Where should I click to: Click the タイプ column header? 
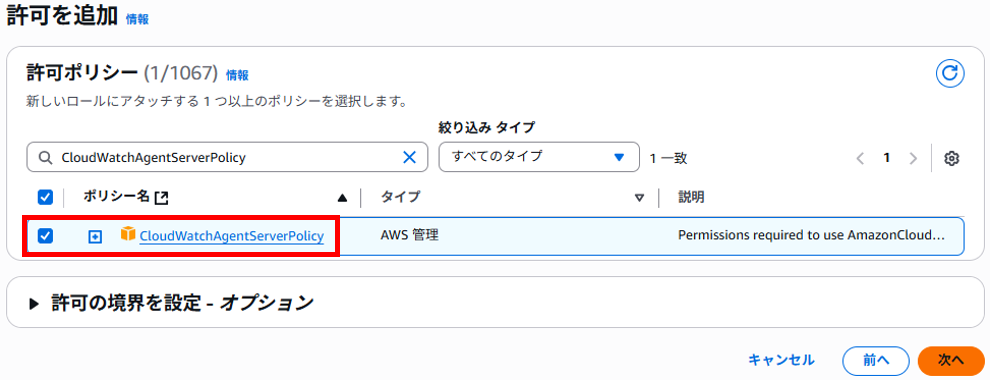400,197
